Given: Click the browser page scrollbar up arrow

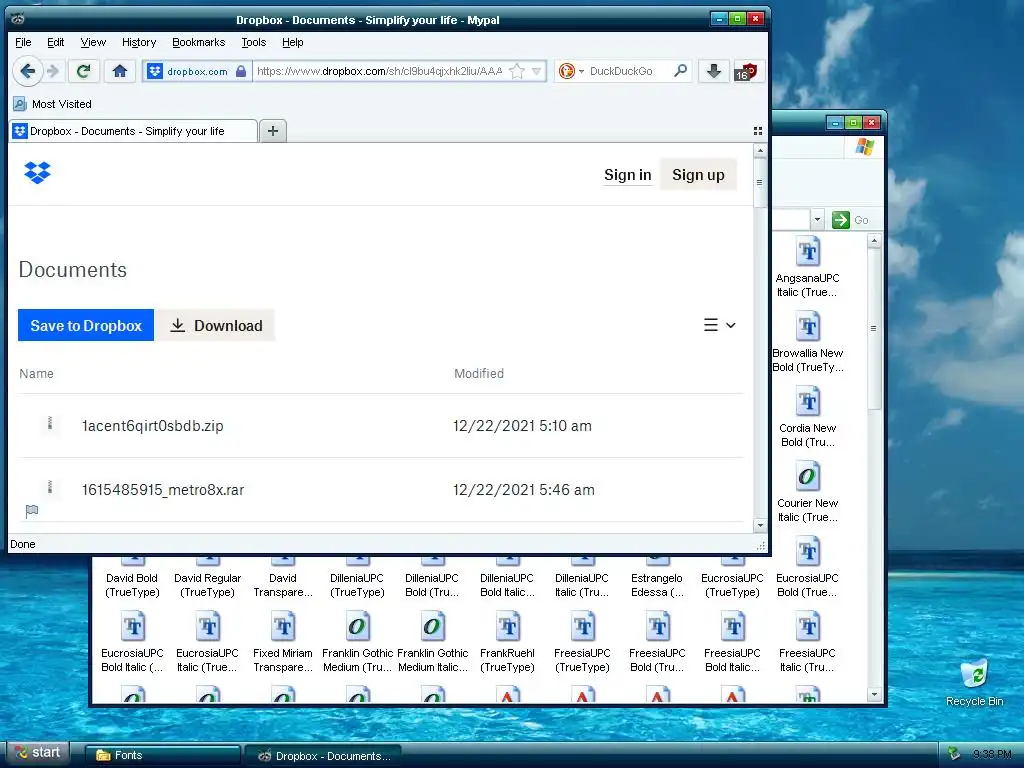Looking at the screenshot, I should pos(760,150).
